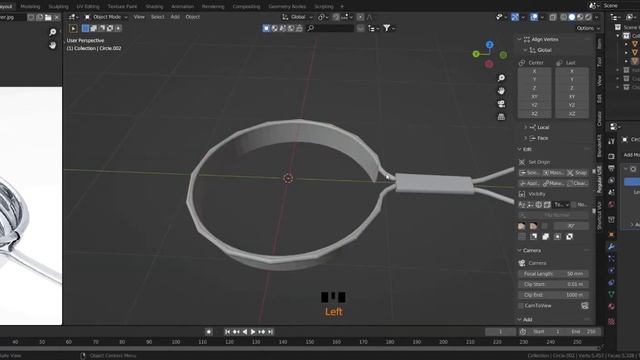Select solid viewport shading
Image resolution: width=640 pixels, height=360 pixels.
[x=572, y=17]
